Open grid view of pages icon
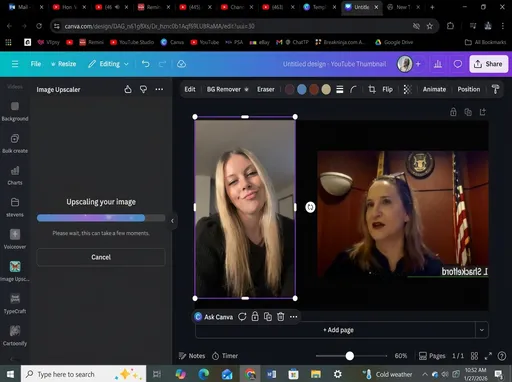Image resolution: width=512 pixels, height=382 pixels. (474, 356)
